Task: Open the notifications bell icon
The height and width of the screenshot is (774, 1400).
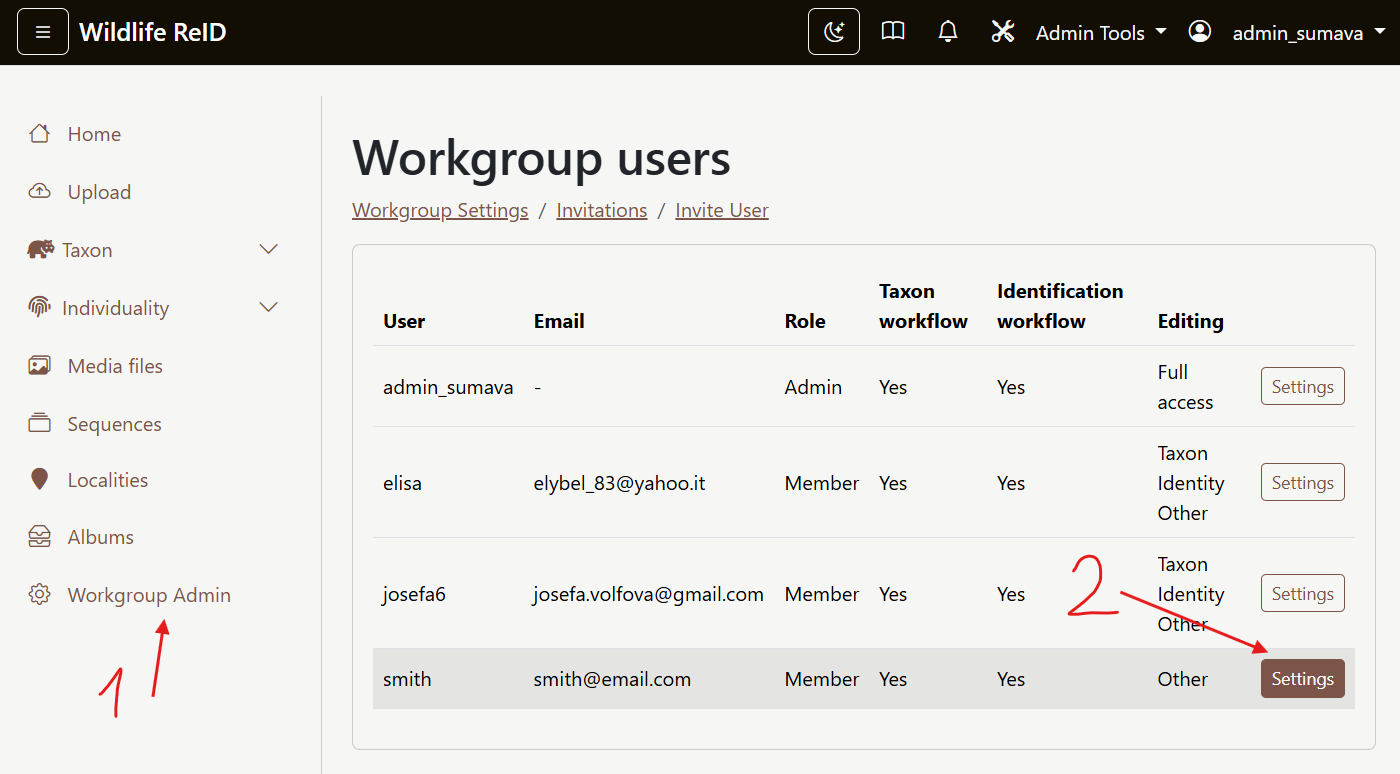Action: pos(948,32)
